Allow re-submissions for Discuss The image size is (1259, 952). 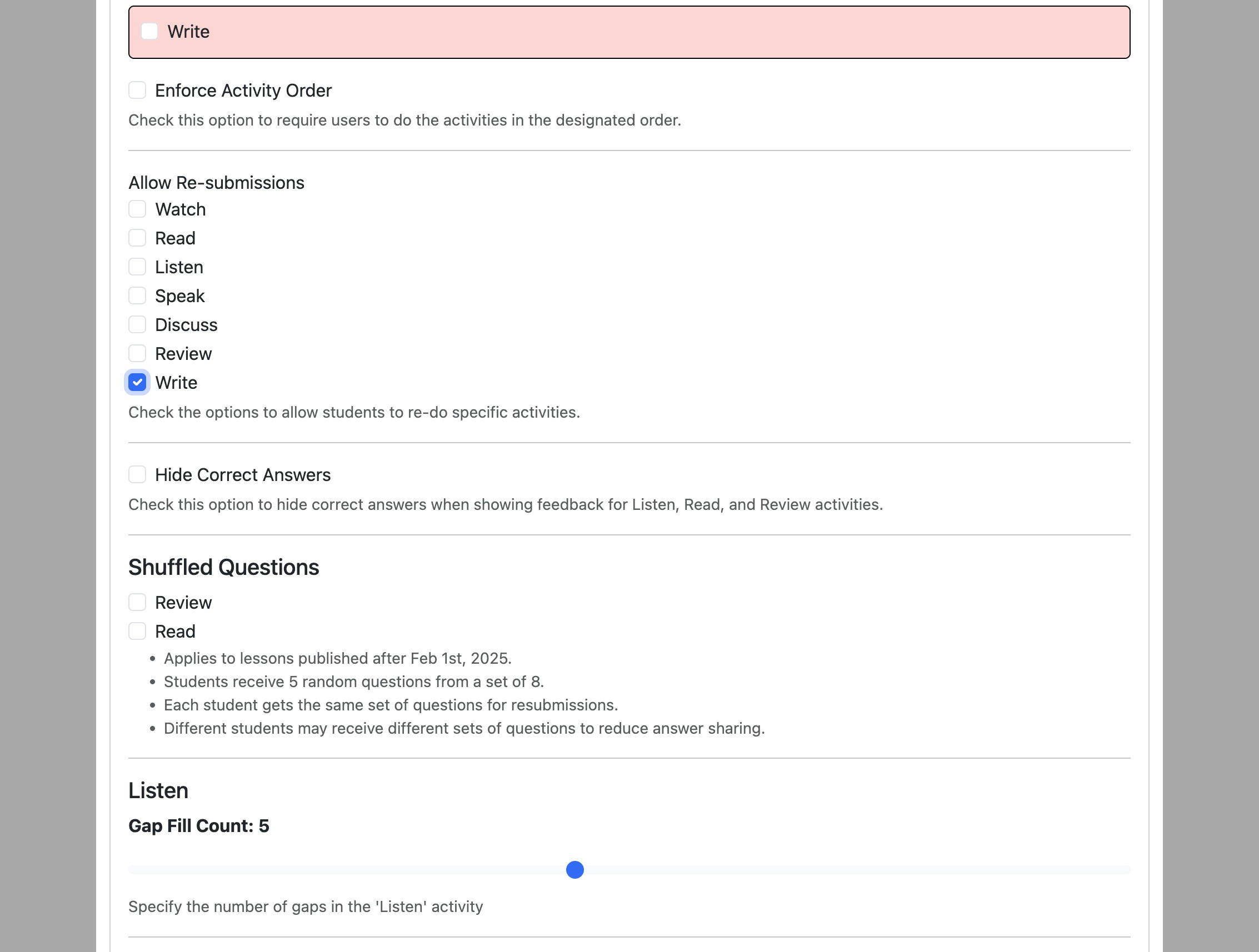click(x=137, y=325)
